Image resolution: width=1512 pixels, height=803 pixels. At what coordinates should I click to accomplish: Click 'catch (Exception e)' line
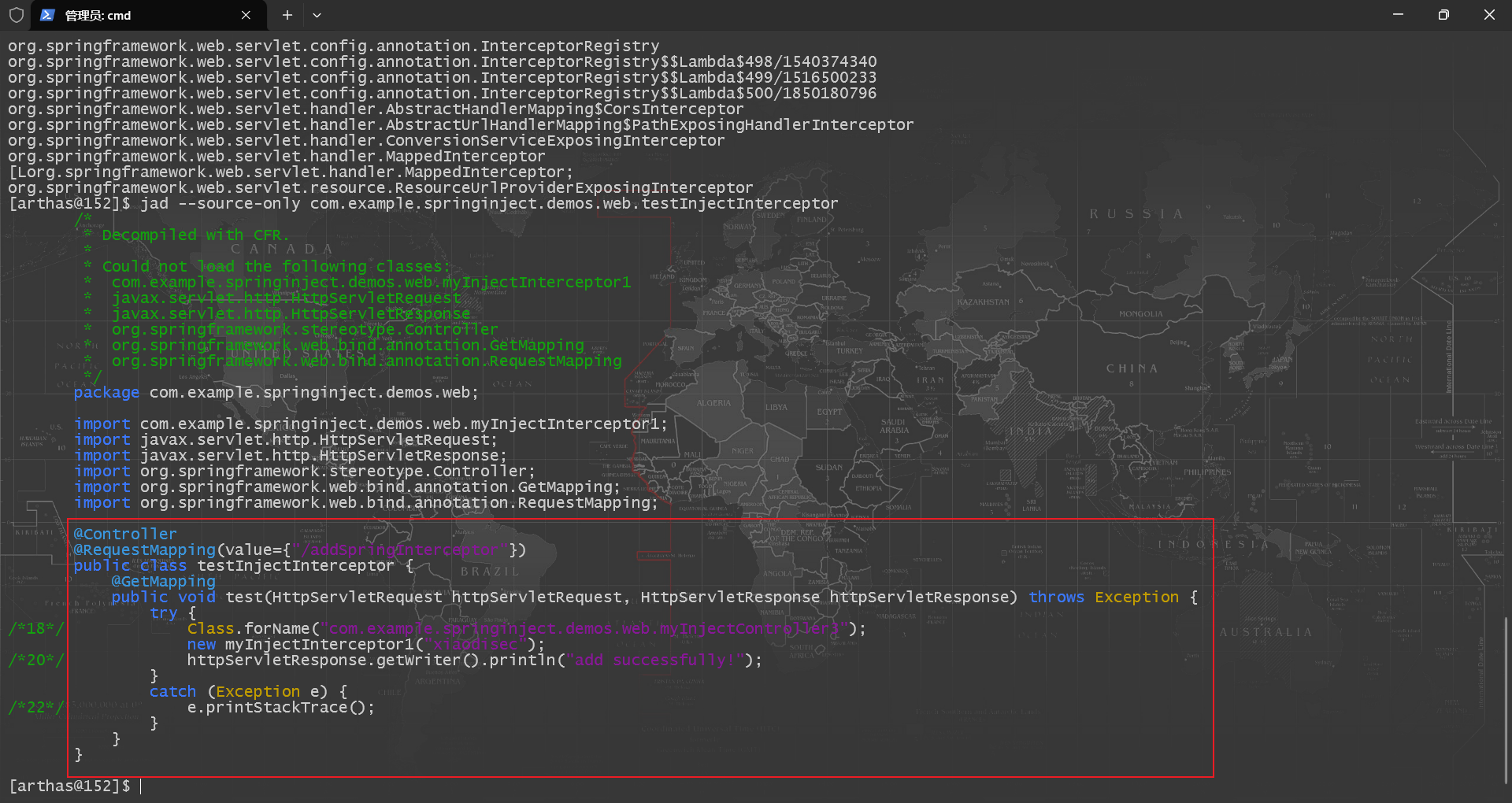[x=248, y=692]
